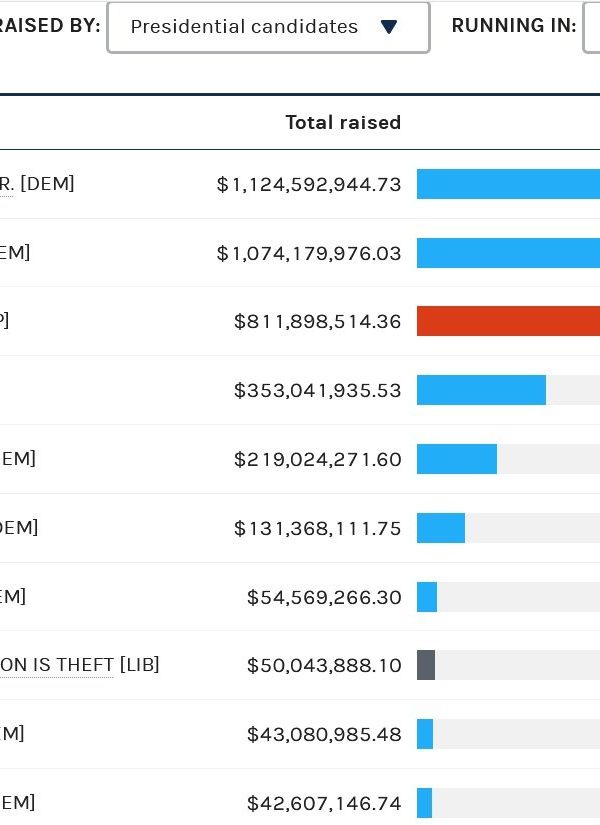The image size is (600, 825).
Task: Click the $43,080,985.48 amount
Action: pyautogui.click(x=324, y=734)
